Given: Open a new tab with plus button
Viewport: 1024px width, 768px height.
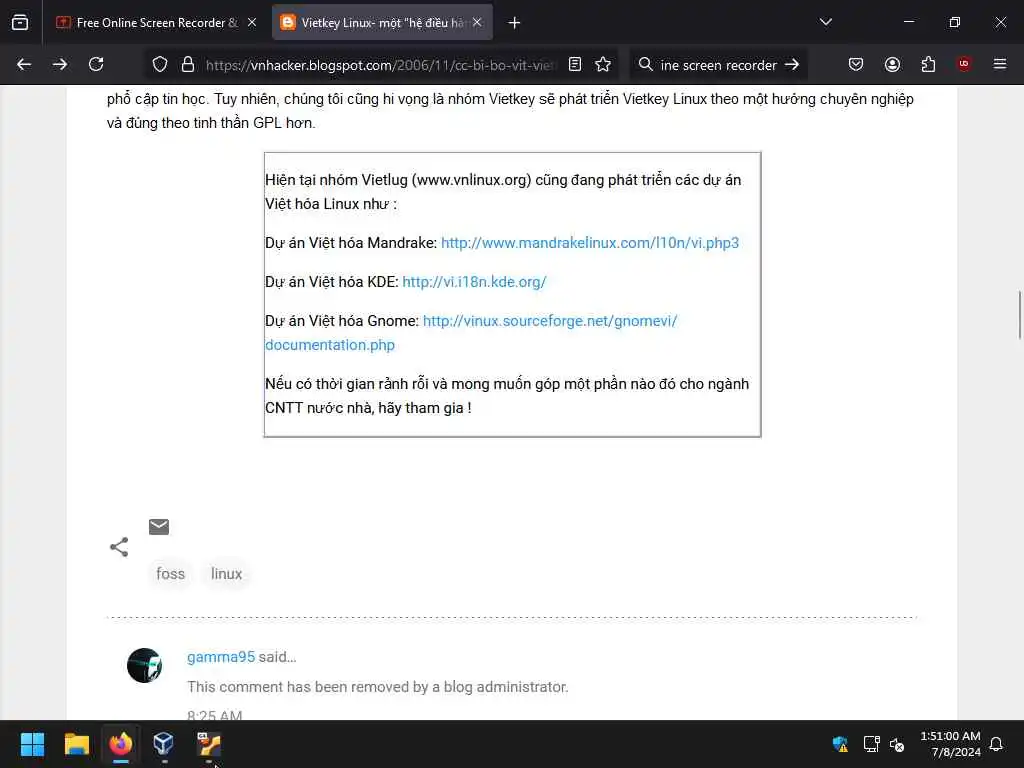Looking at the screenshot, I should pos(514,23).
